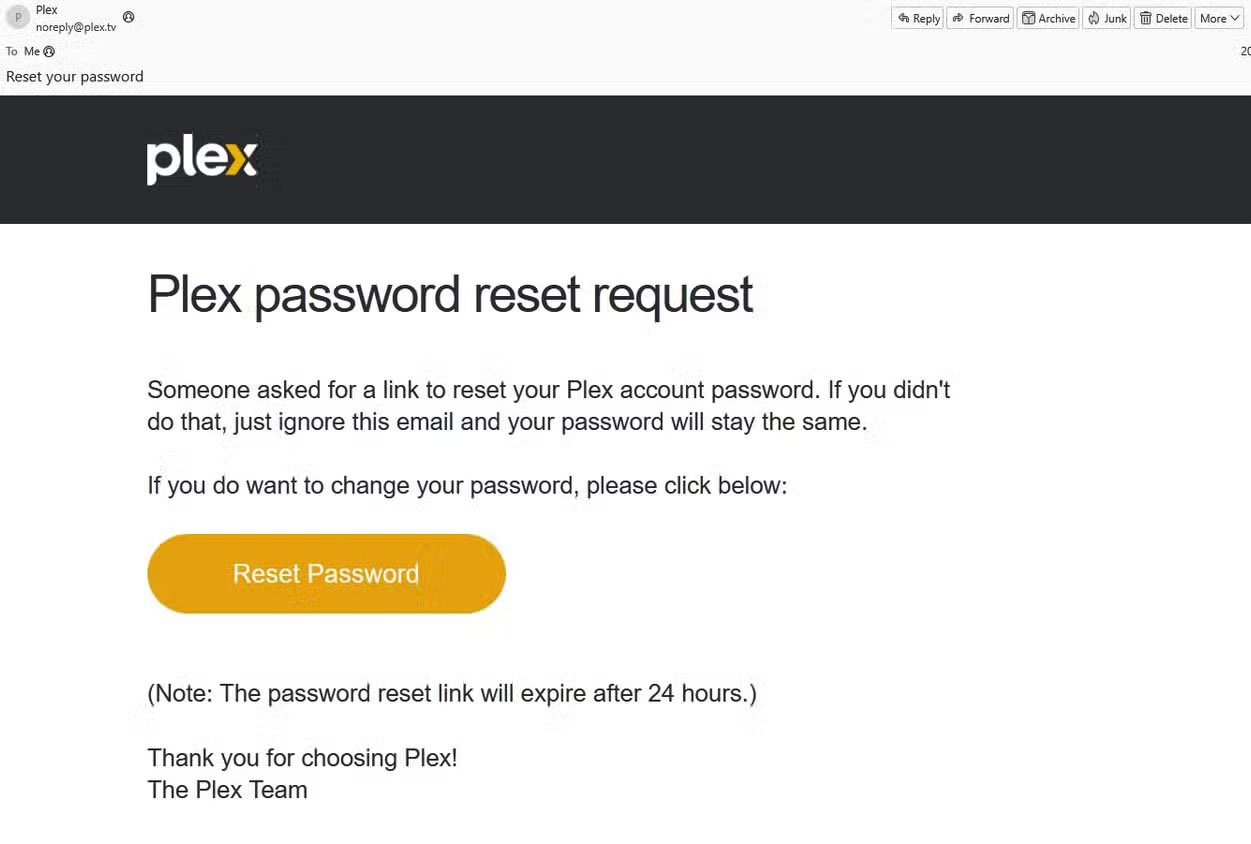Click the subject line Reset your password
Image resolution: width=1251 pixels, height=844 pixels.
(x=75, y=76)
